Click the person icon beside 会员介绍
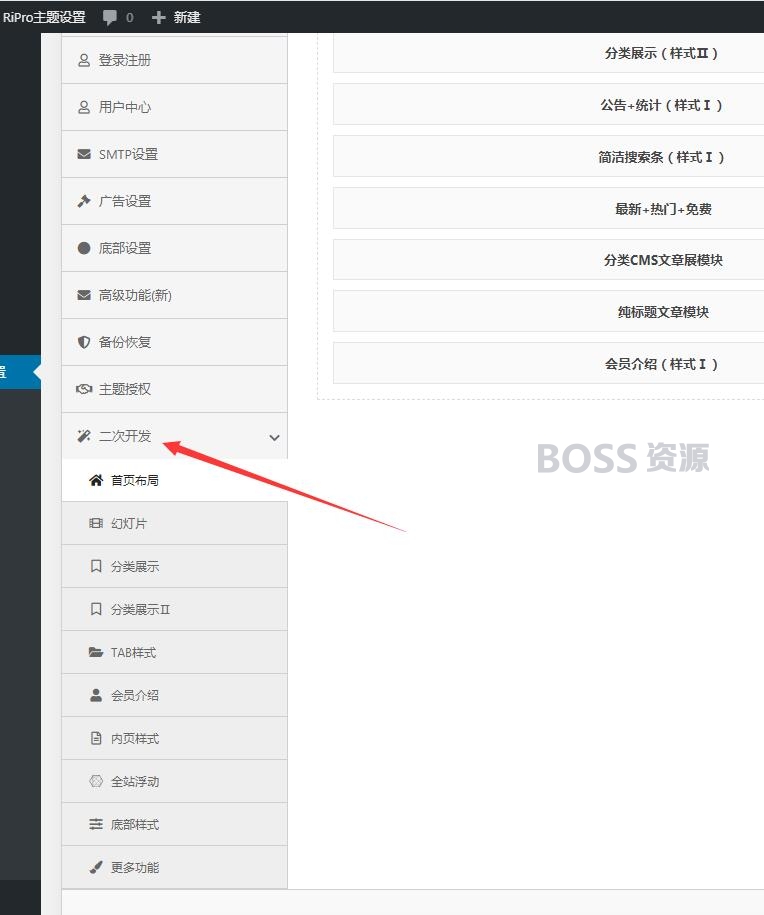The image size is (764, 915). 96,696
